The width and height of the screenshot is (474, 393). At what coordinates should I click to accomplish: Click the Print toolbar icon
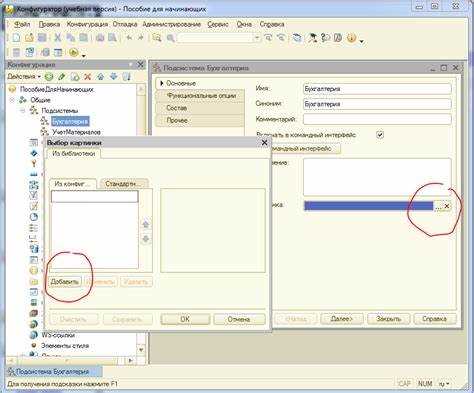pyautogui.click(x=100, y=38)
